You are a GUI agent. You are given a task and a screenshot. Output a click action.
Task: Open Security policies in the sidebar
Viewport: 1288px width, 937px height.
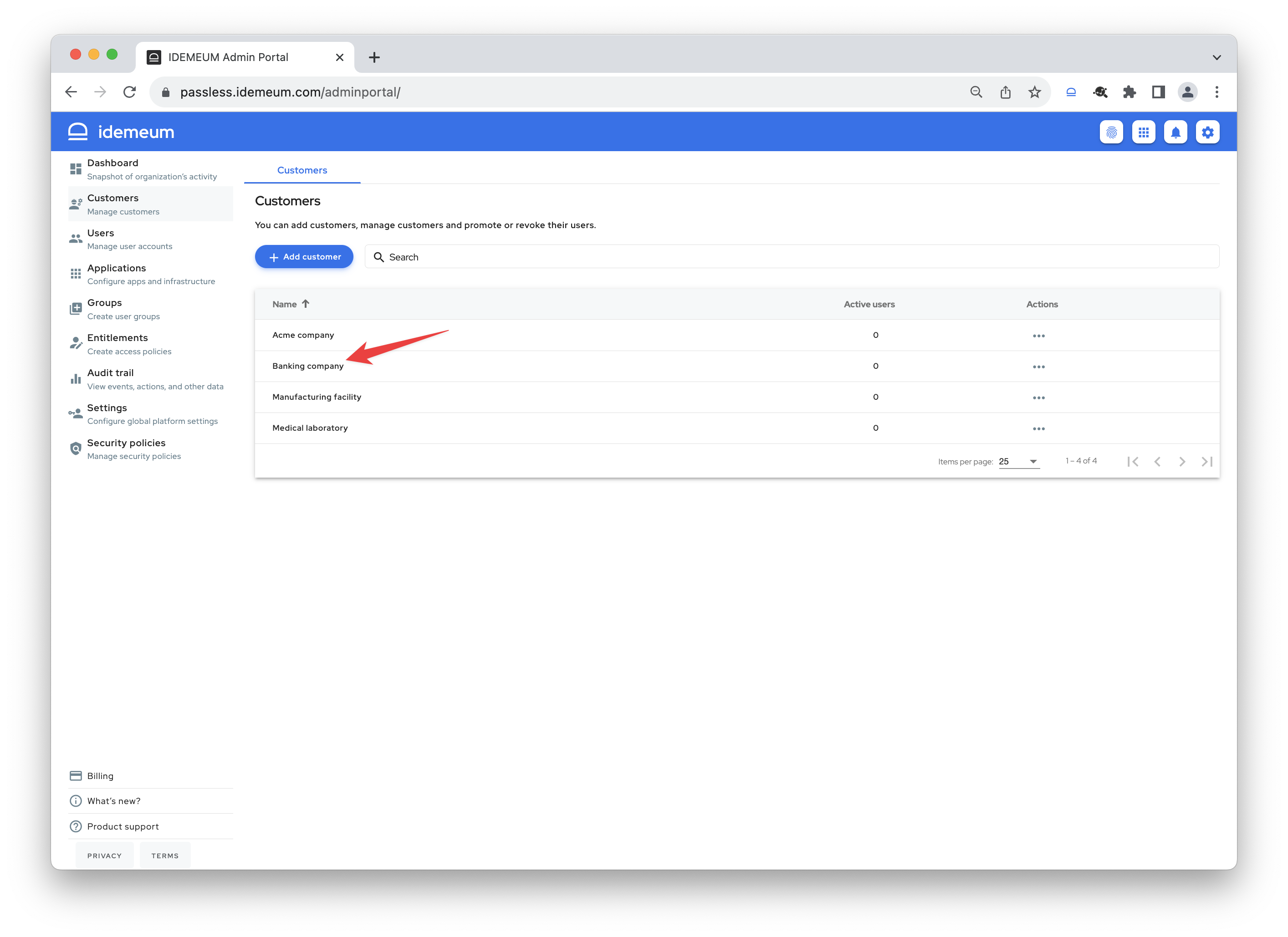tap(150, 449)
